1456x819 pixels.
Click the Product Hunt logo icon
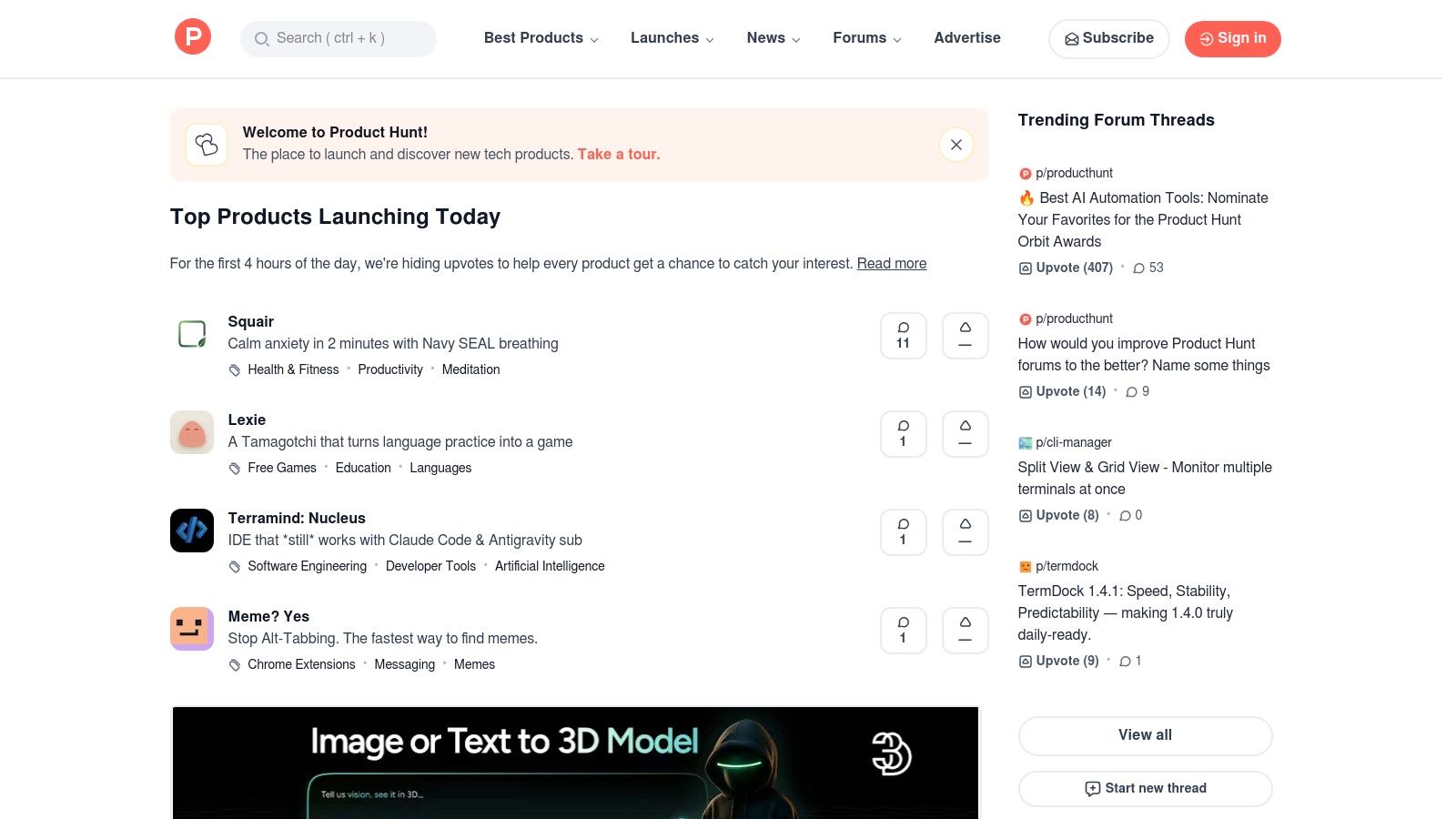coord(192,37)
